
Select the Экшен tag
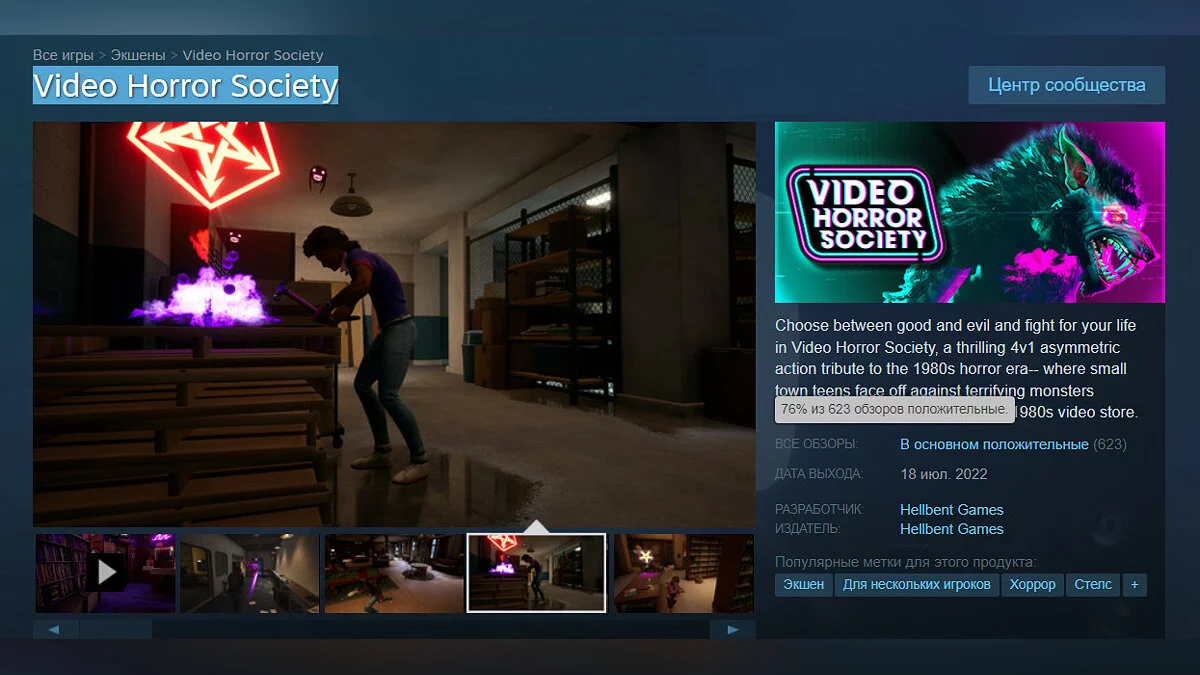click(x=804, y=584)
